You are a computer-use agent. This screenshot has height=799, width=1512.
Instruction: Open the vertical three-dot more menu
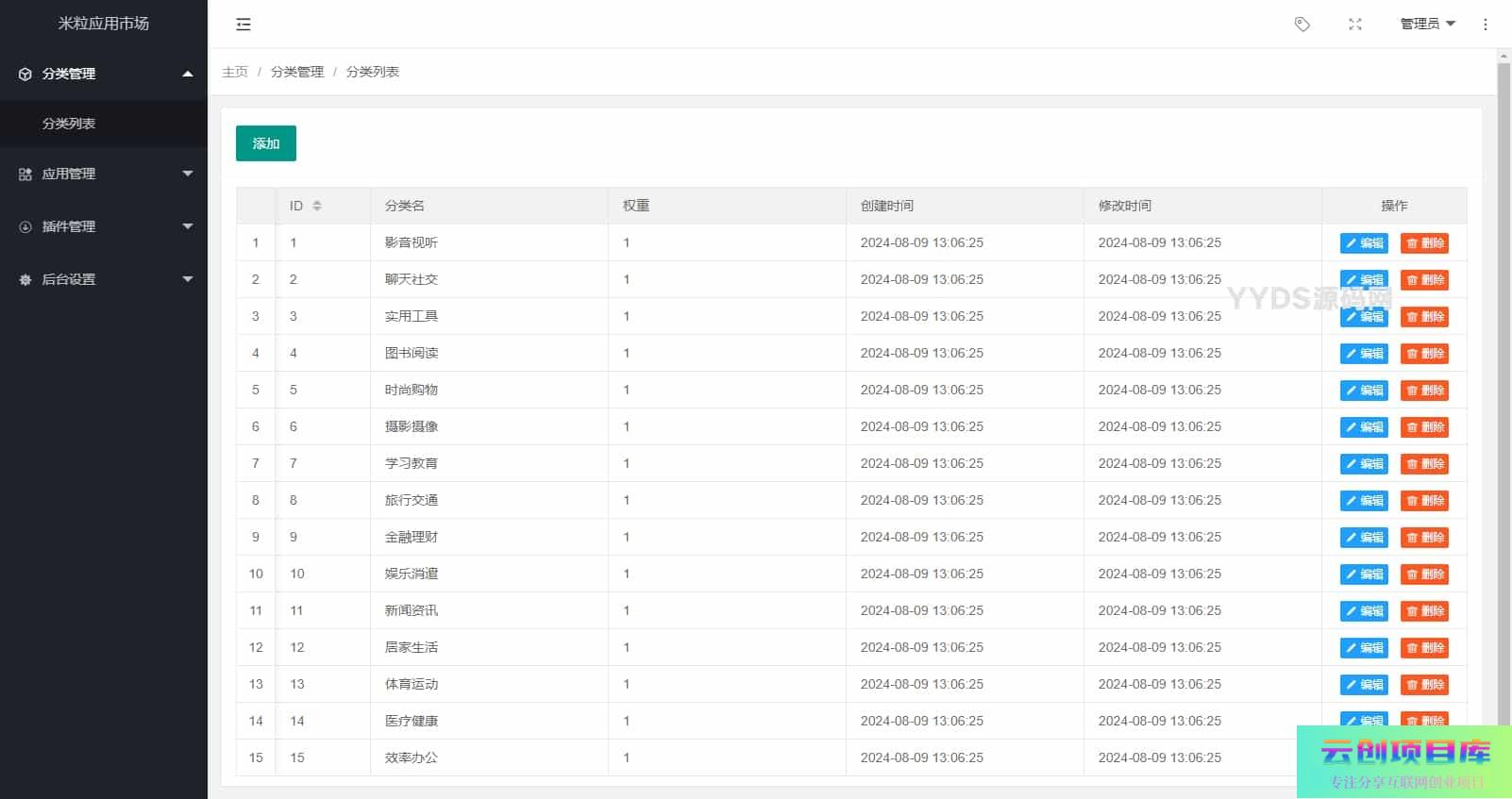1486,25
